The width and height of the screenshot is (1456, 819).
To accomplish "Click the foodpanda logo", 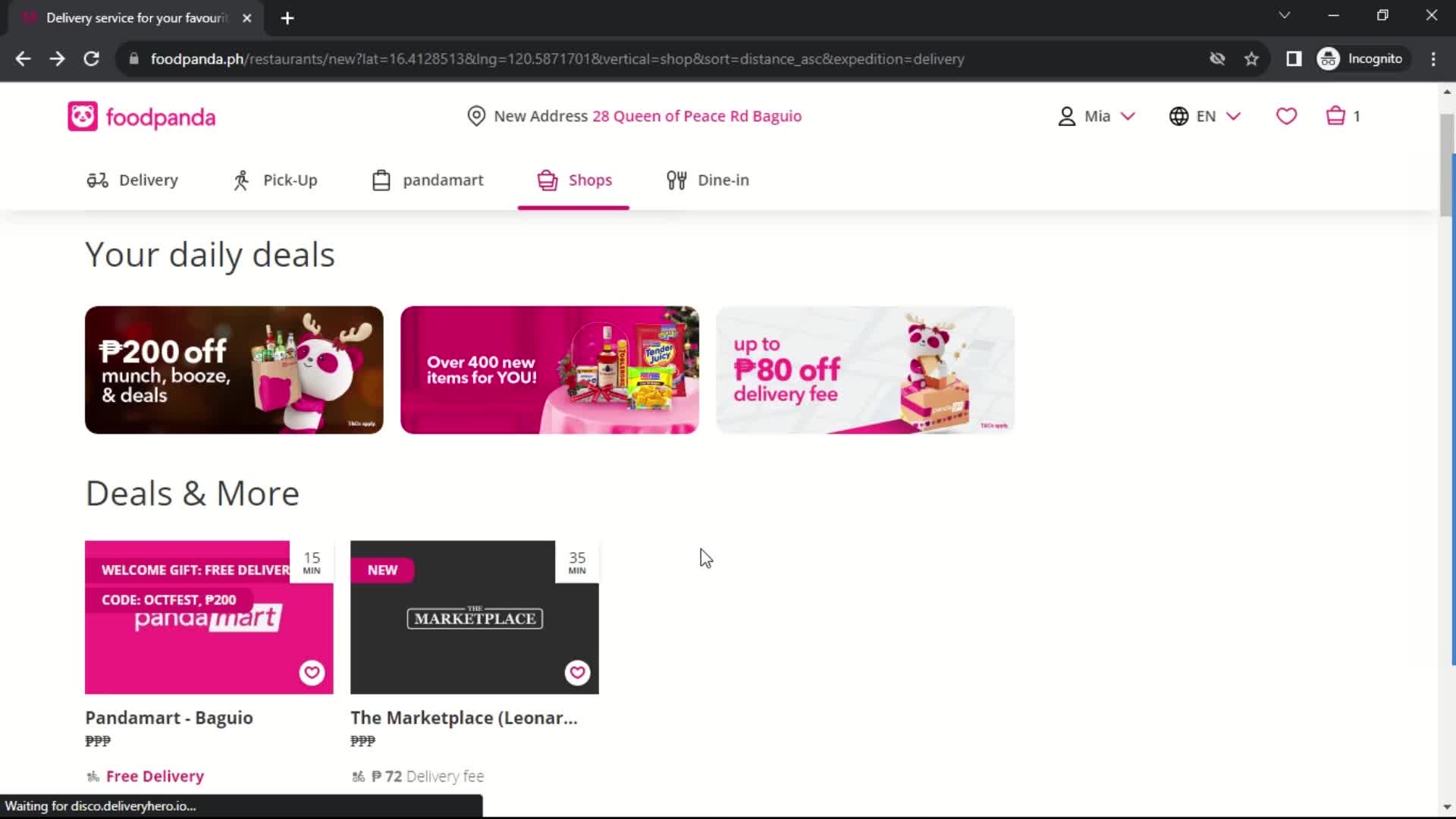I will coord(142,117).
